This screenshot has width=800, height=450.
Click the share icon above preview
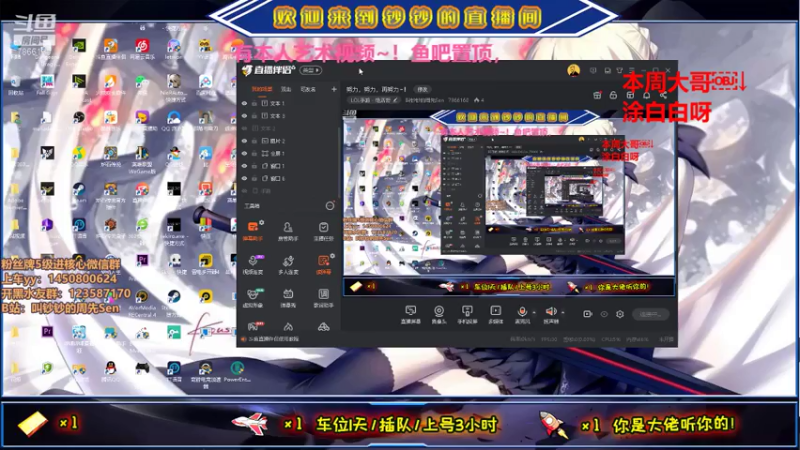coord(663,95)
